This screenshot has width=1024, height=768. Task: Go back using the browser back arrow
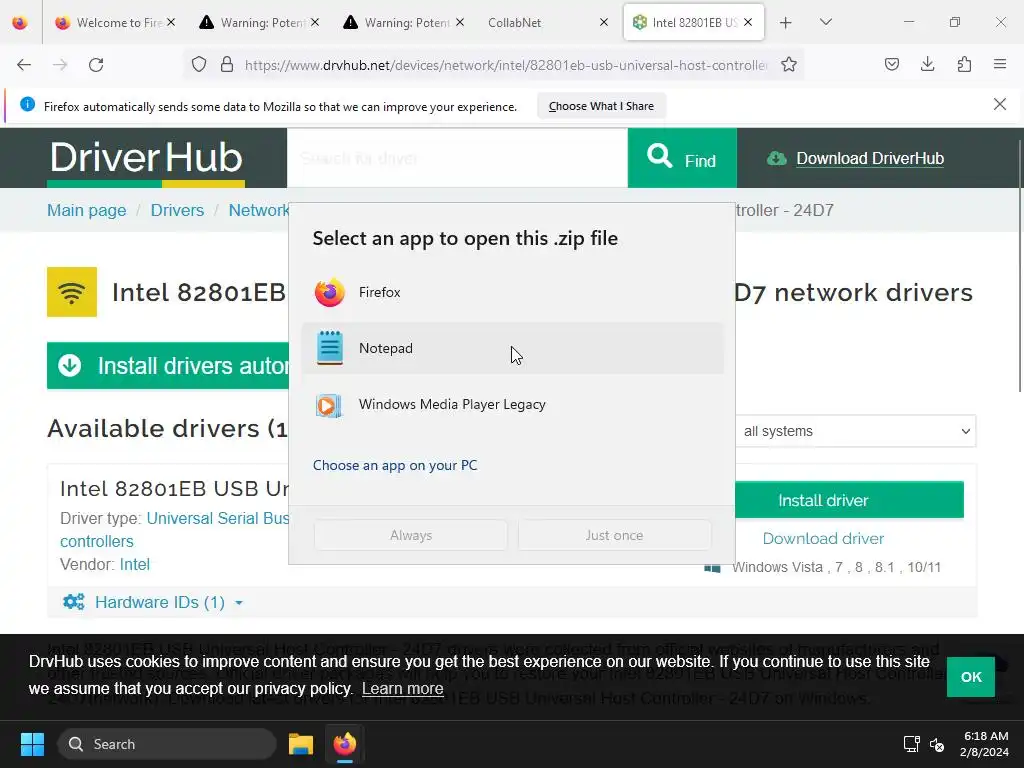pos(24,65)
